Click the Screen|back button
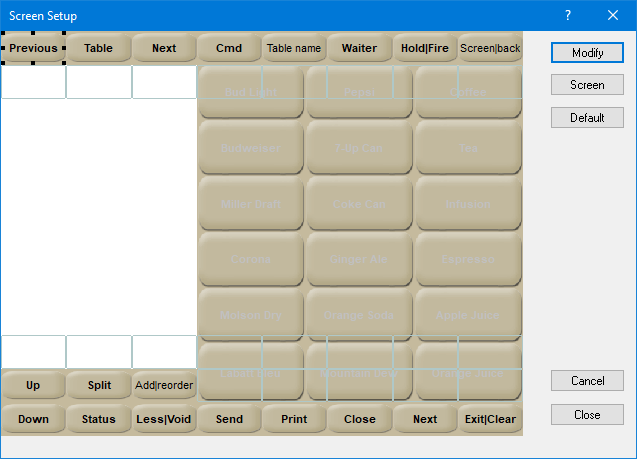The image size is (637, 459). [x=490, y=48]
